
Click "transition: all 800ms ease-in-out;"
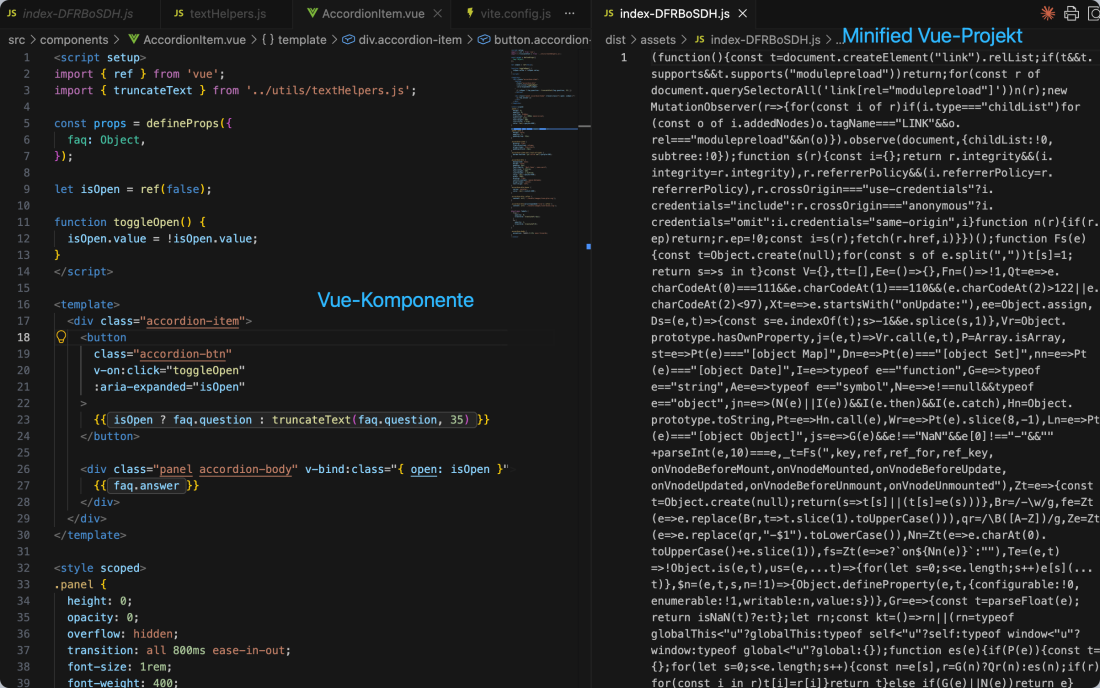(x=179, y=651)
